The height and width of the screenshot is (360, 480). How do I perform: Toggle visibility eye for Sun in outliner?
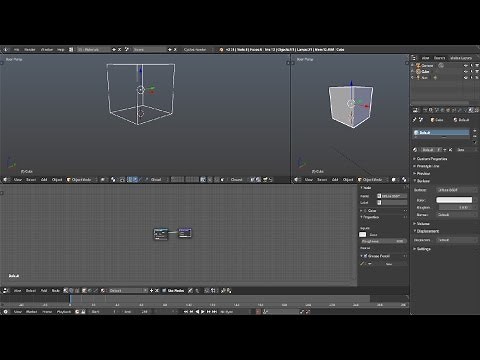click(x=466, y=78)
